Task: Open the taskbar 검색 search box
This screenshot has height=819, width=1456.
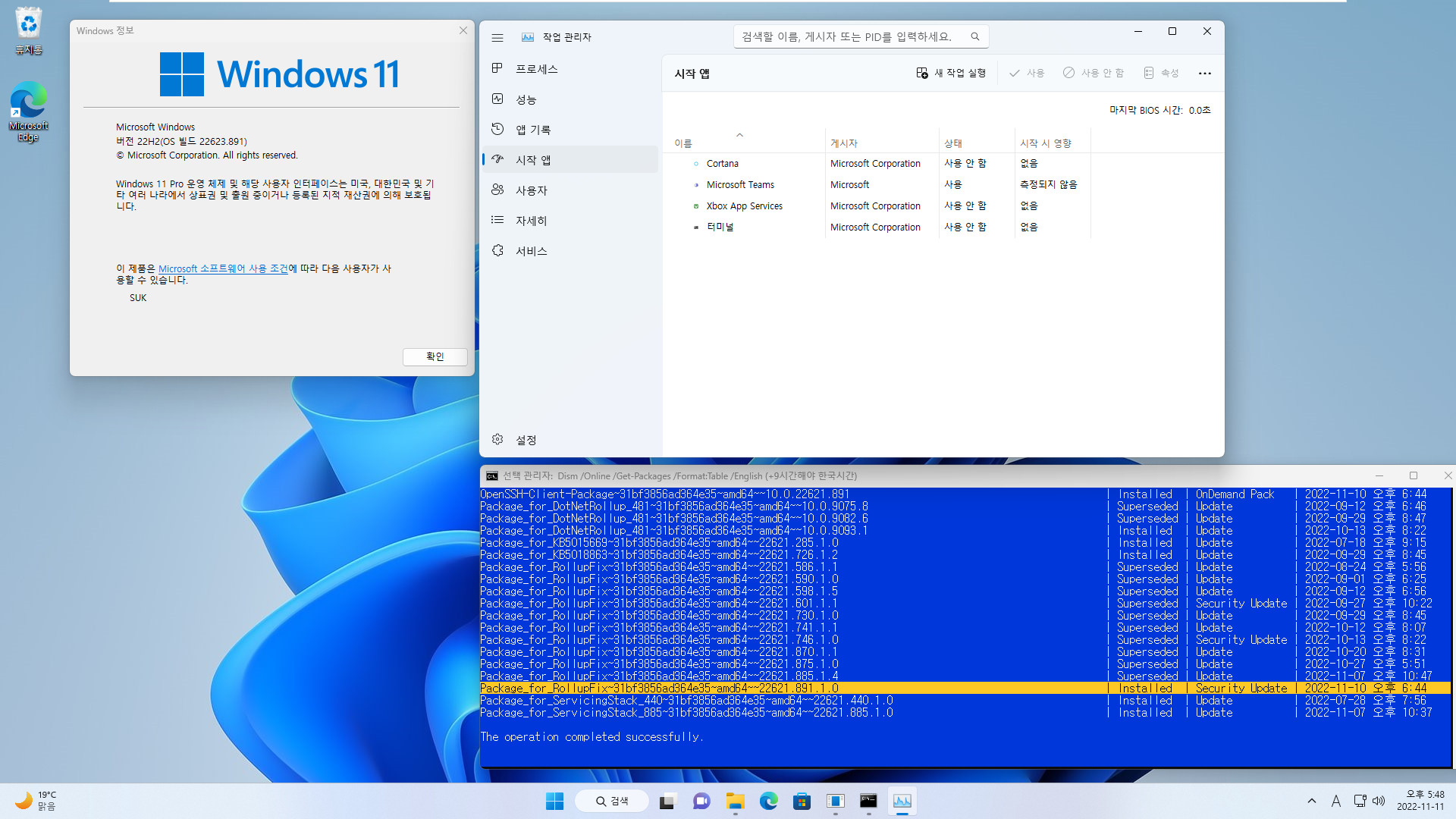Action: (612, 802)
